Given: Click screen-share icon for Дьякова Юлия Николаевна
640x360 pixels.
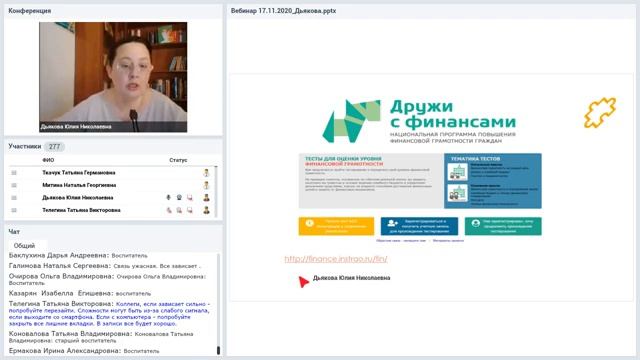Looking at the screenshot, I should [x=190, y=198].
